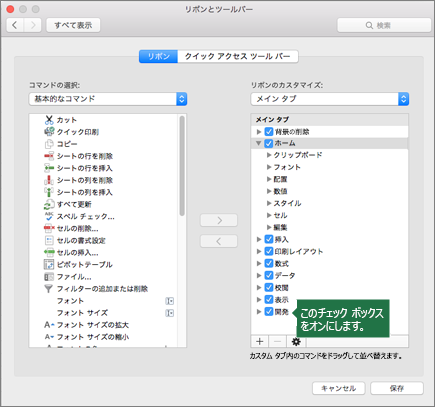This screenshot has width=435, height=407.
Task: Click the command list vertical scrollbar
Action: (x=182, y=166)
